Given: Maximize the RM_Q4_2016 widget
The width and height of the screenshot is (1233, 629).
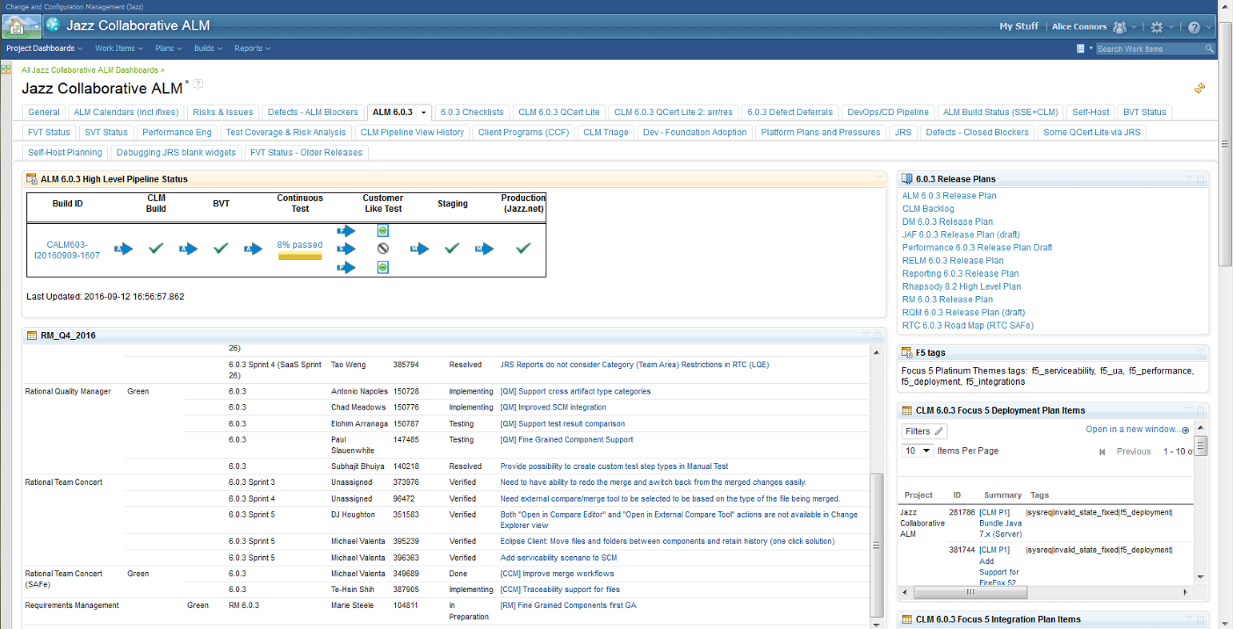Looking at the screenshot, I should 878,336.
